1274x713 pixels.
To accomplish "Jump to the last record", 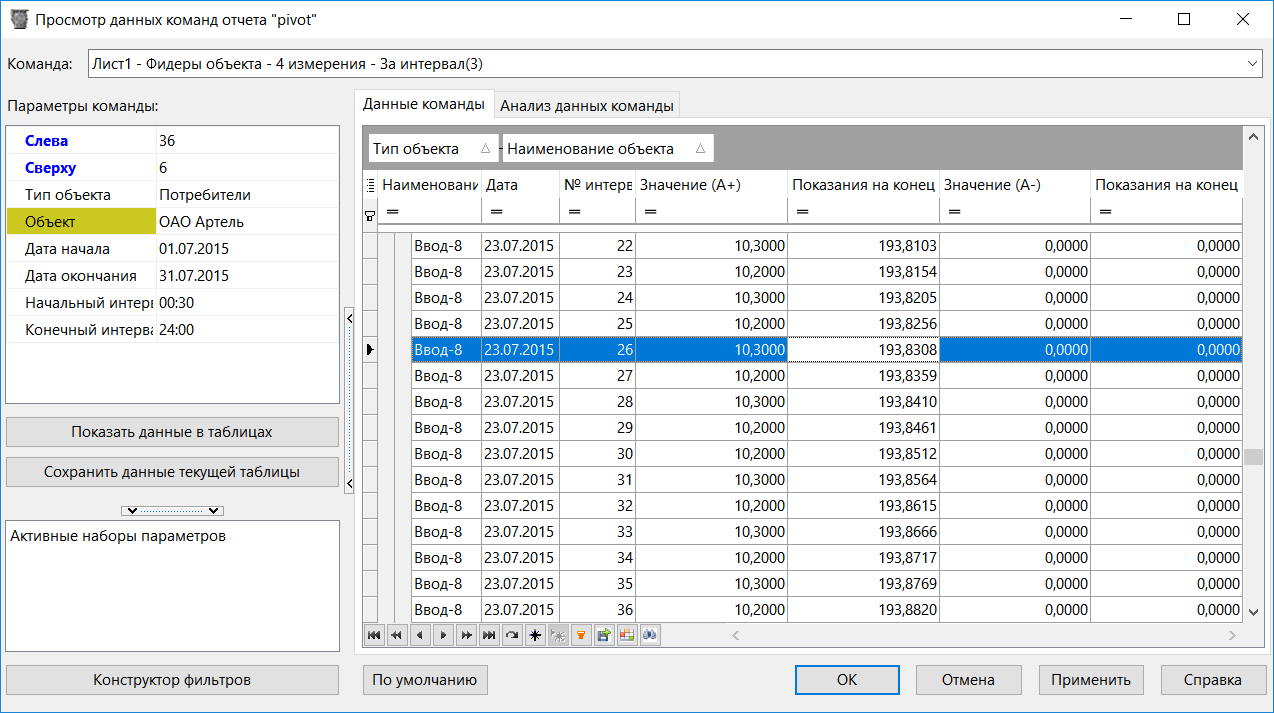I will click(490, 635).
